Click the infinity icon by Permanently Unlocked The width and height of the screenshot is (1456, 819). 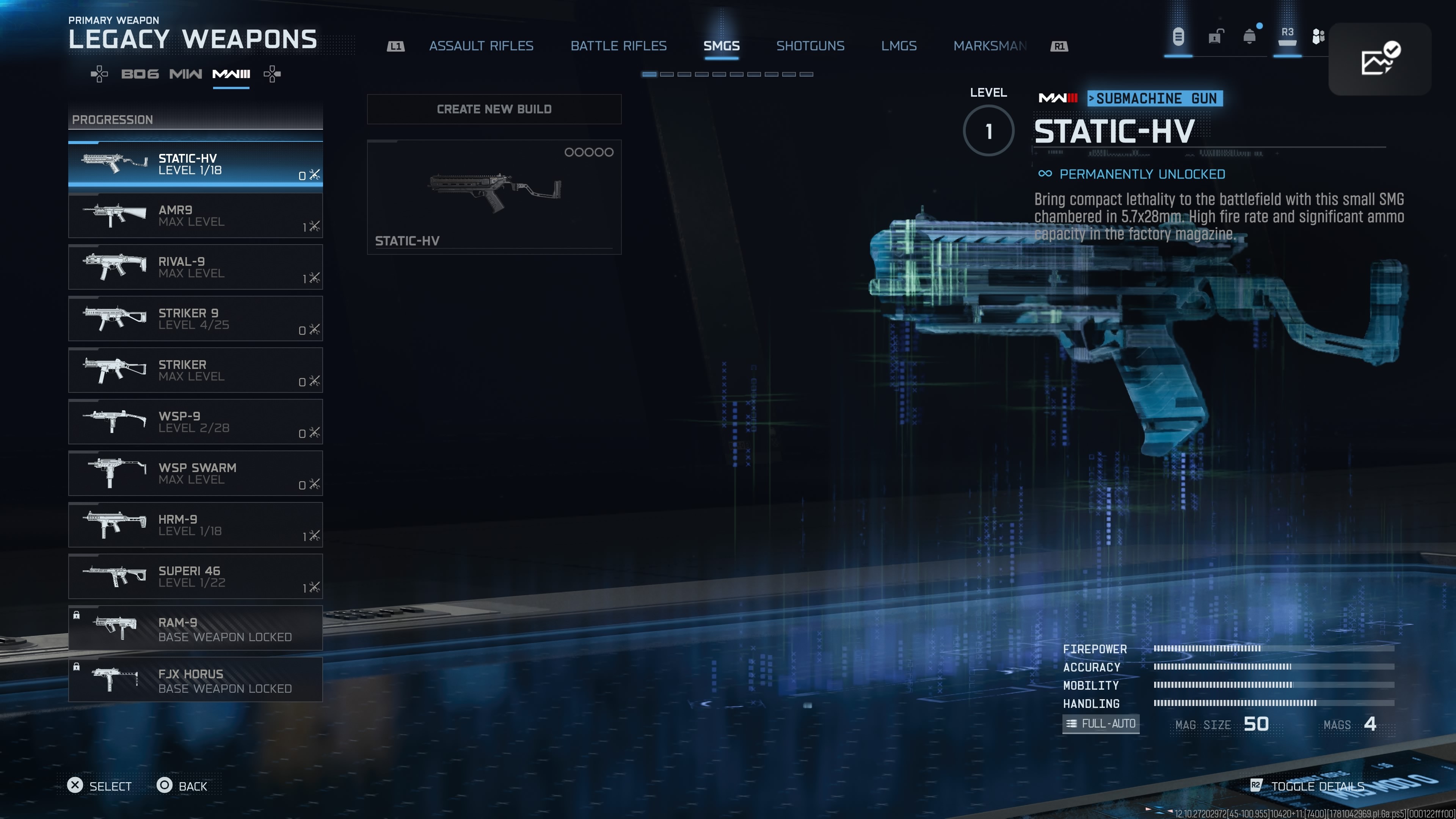coord(1045,174)
